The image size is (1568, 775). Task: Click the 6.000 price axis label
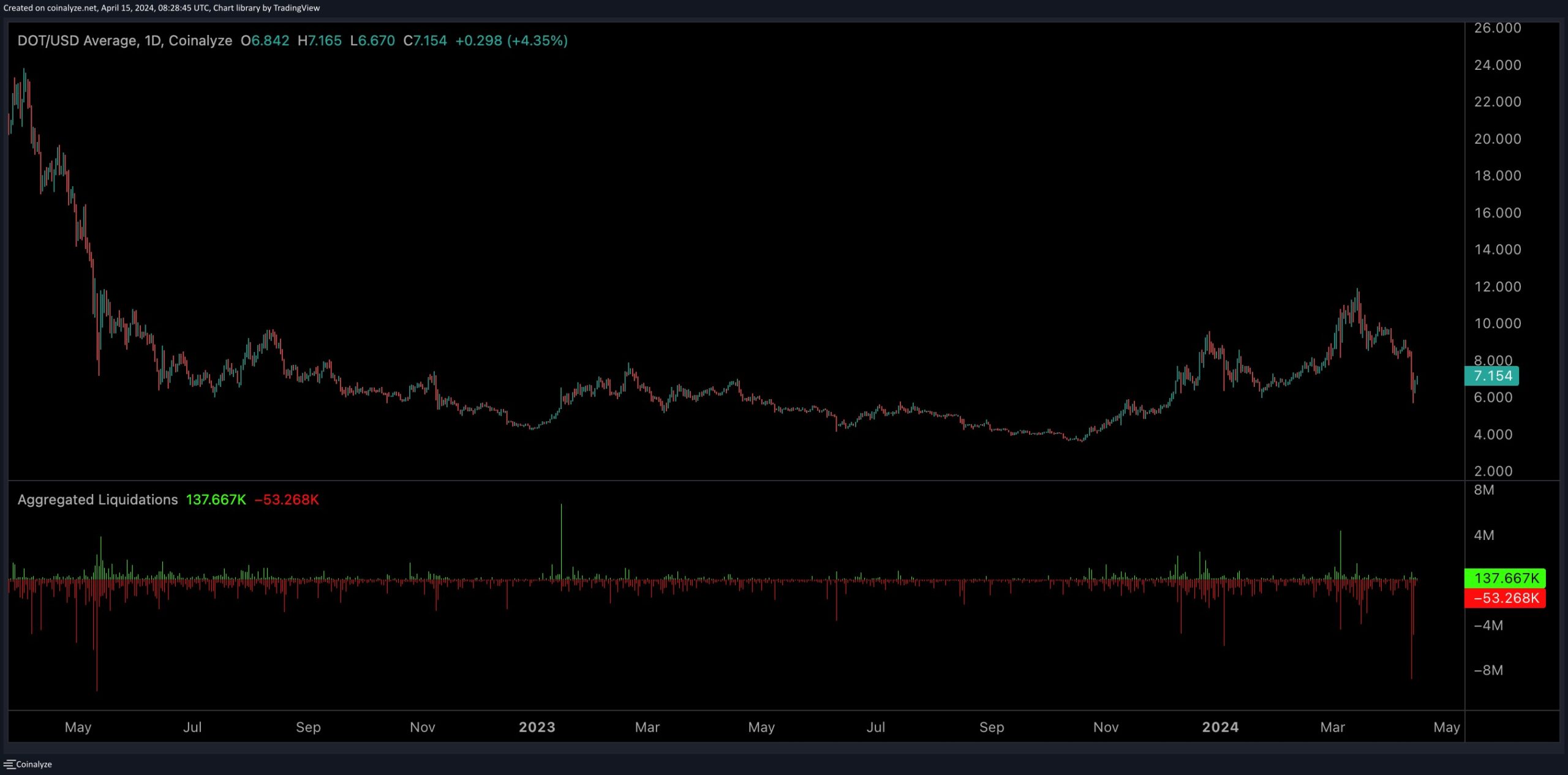[x=1493, y=398]
